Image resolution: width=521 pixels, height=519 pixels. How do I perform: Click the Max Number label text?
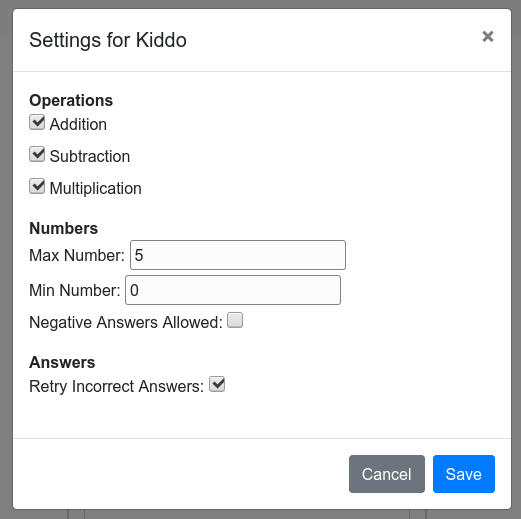tap(77, 255)
